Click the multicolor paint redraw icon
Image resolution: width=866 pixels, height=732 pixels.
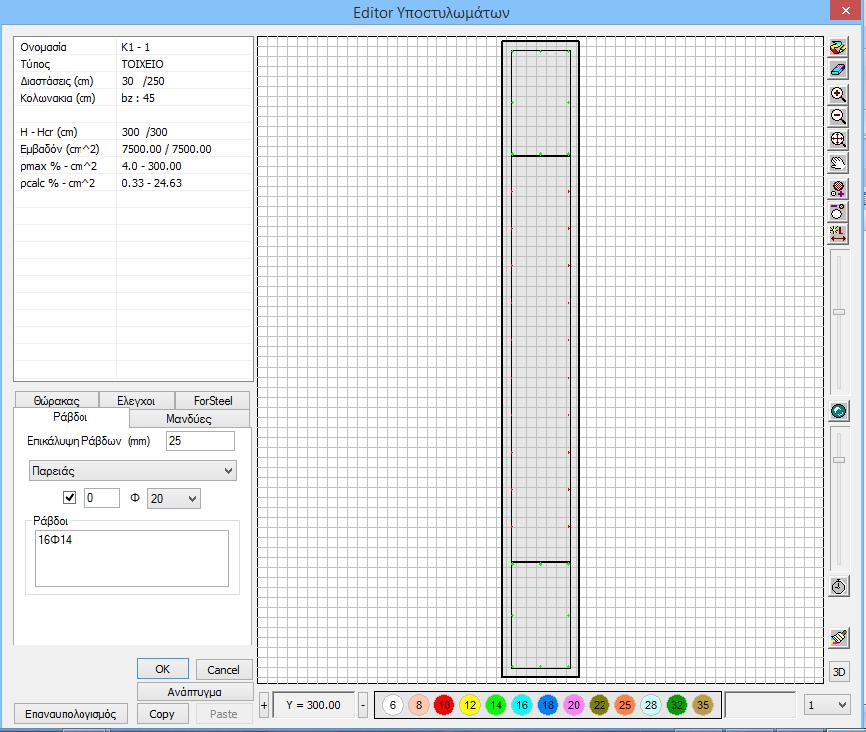click(838, 47)
